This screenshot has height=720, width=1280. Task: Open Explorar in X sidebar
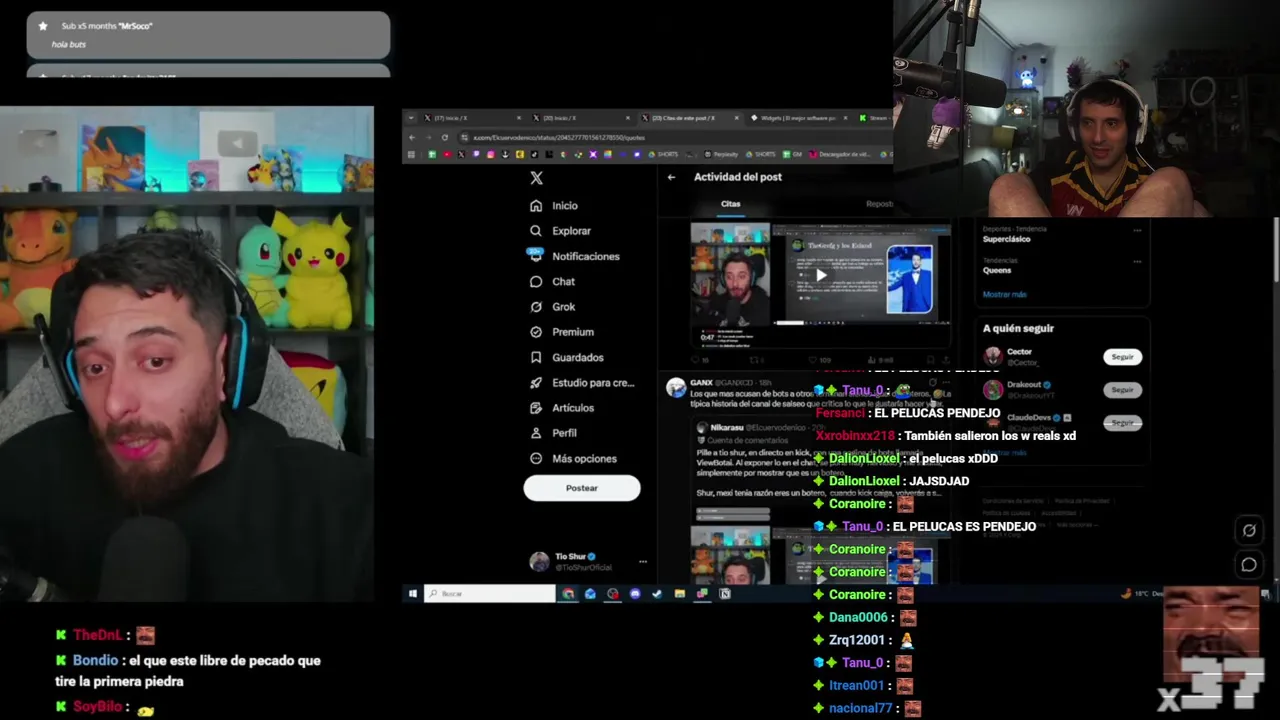pos(560,231)
